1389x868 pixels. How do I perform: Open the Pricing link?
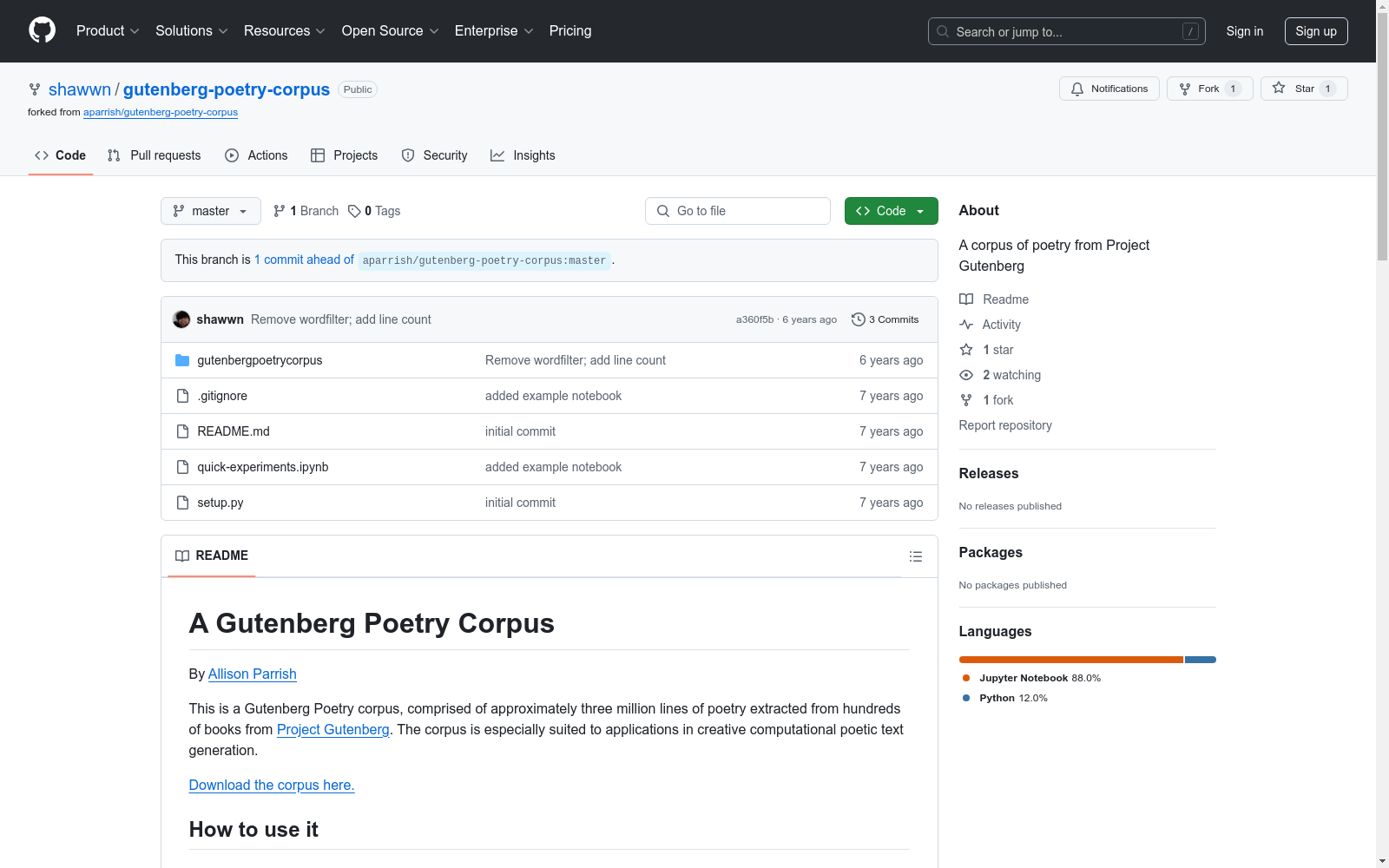570,31
